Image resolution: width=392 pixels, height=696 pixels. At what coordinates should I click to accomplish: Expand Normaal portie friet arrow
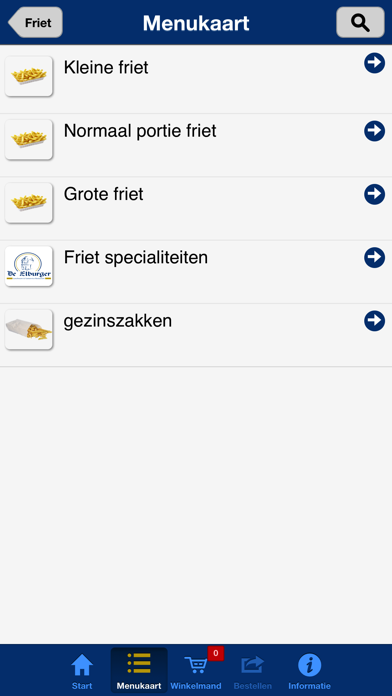click(x=374, y=131)
